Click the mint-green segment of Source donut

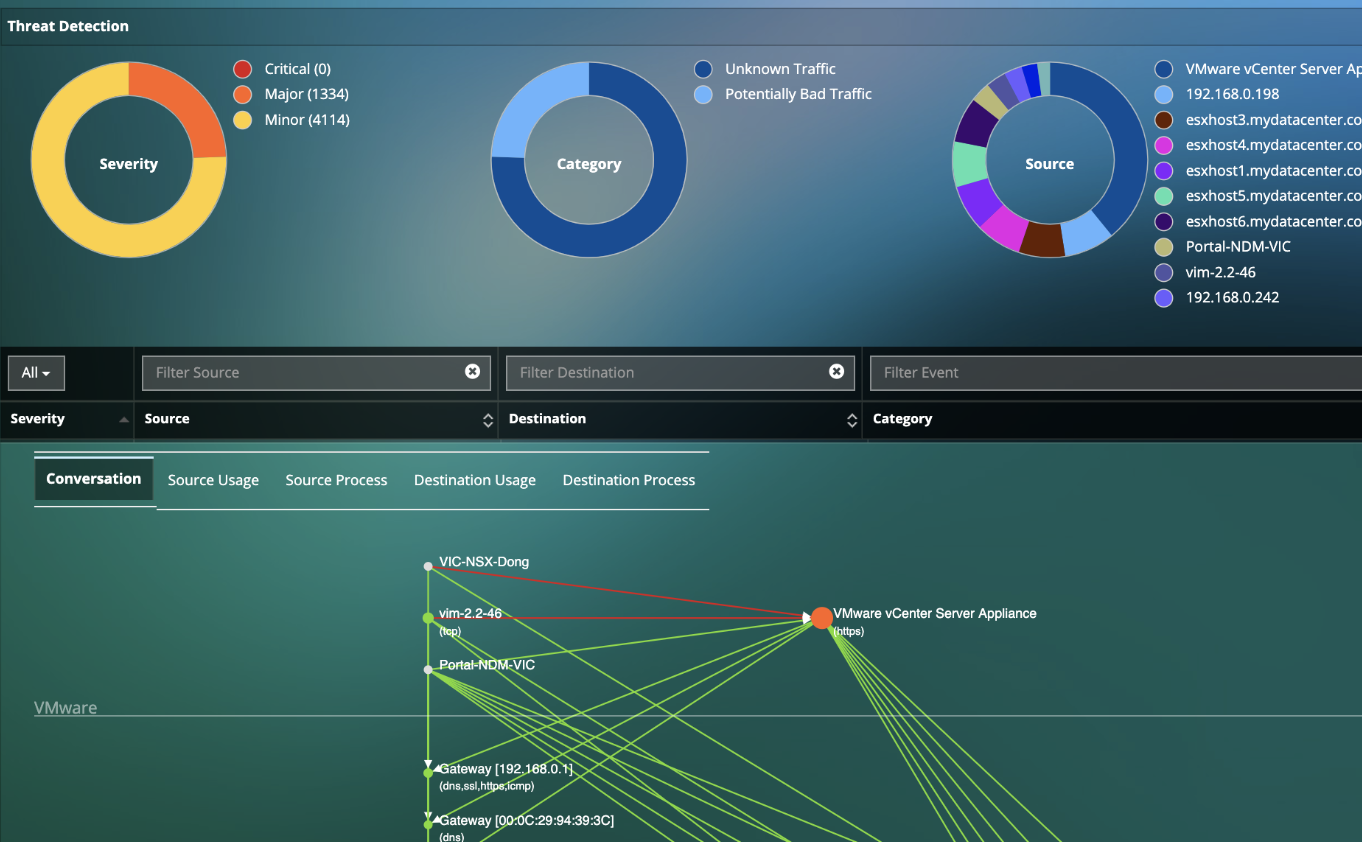[x=969, y=164]
